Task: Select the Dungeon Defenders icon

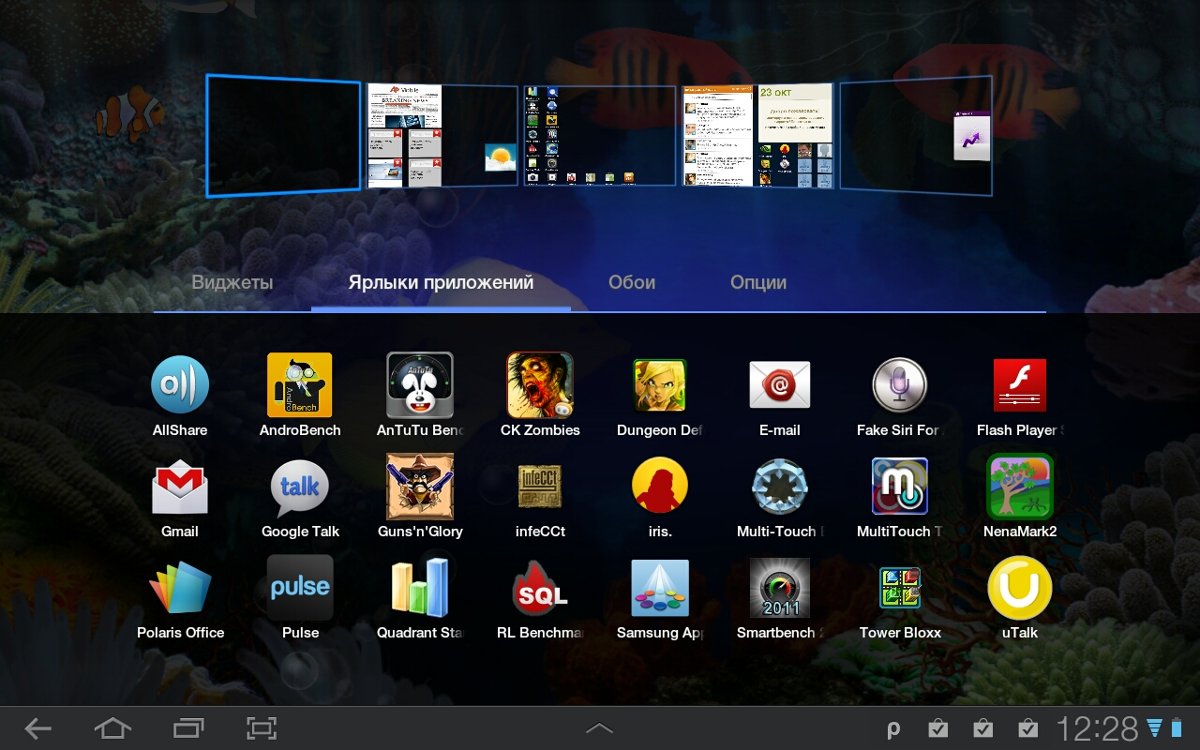Action: 660,385
